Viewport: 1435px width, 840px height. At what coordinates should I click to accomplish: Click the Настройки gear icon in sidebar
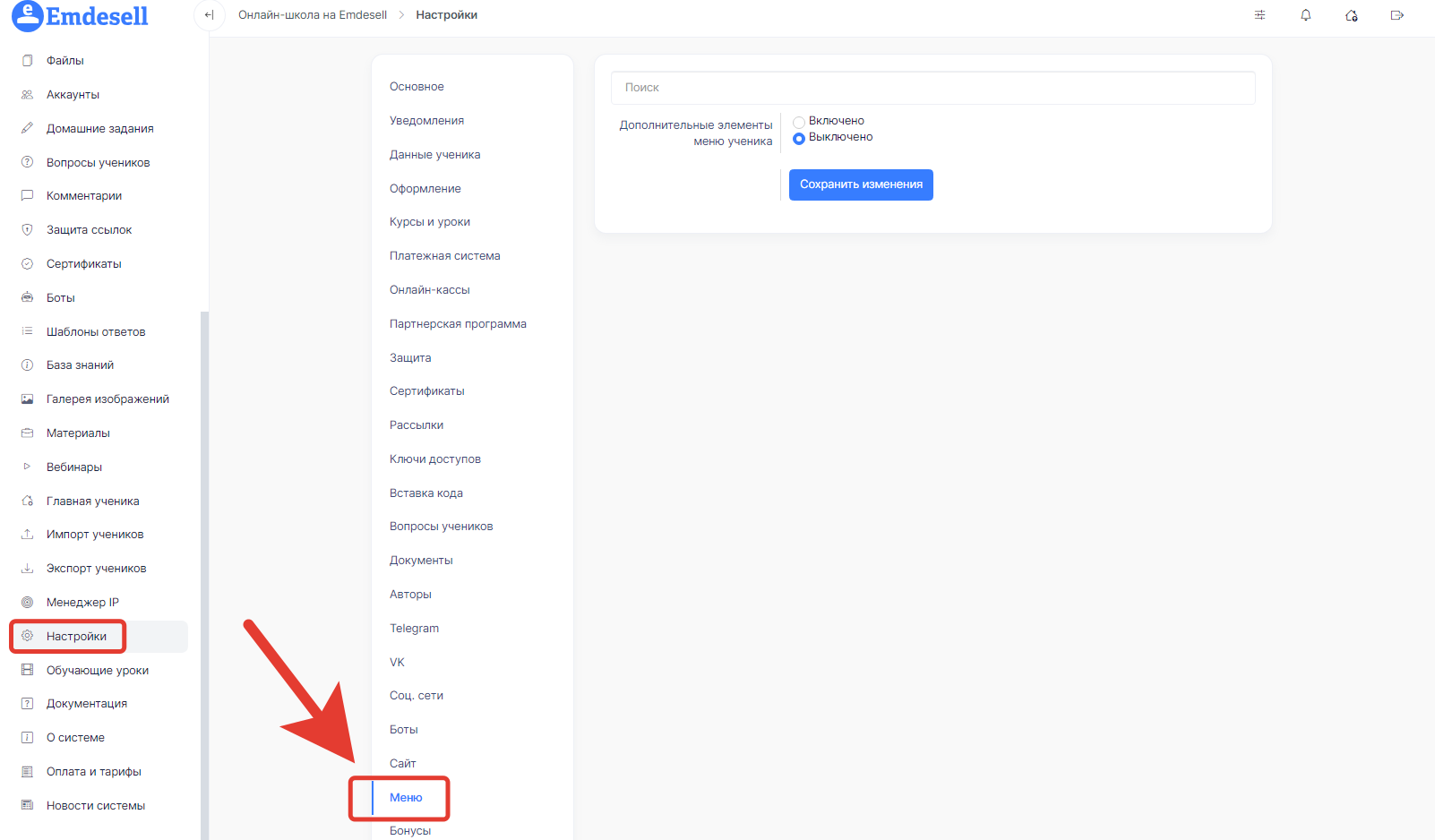point(27,636)
